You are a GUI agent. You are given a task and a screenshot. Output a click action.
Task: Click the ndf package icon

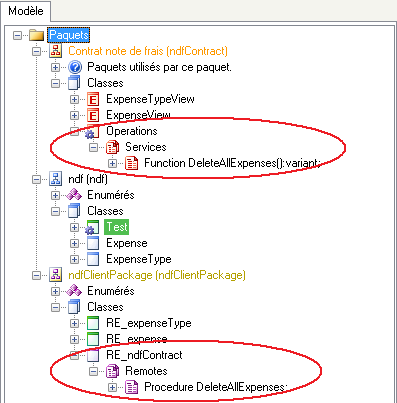pyautogui.click(x=55, y=179)
